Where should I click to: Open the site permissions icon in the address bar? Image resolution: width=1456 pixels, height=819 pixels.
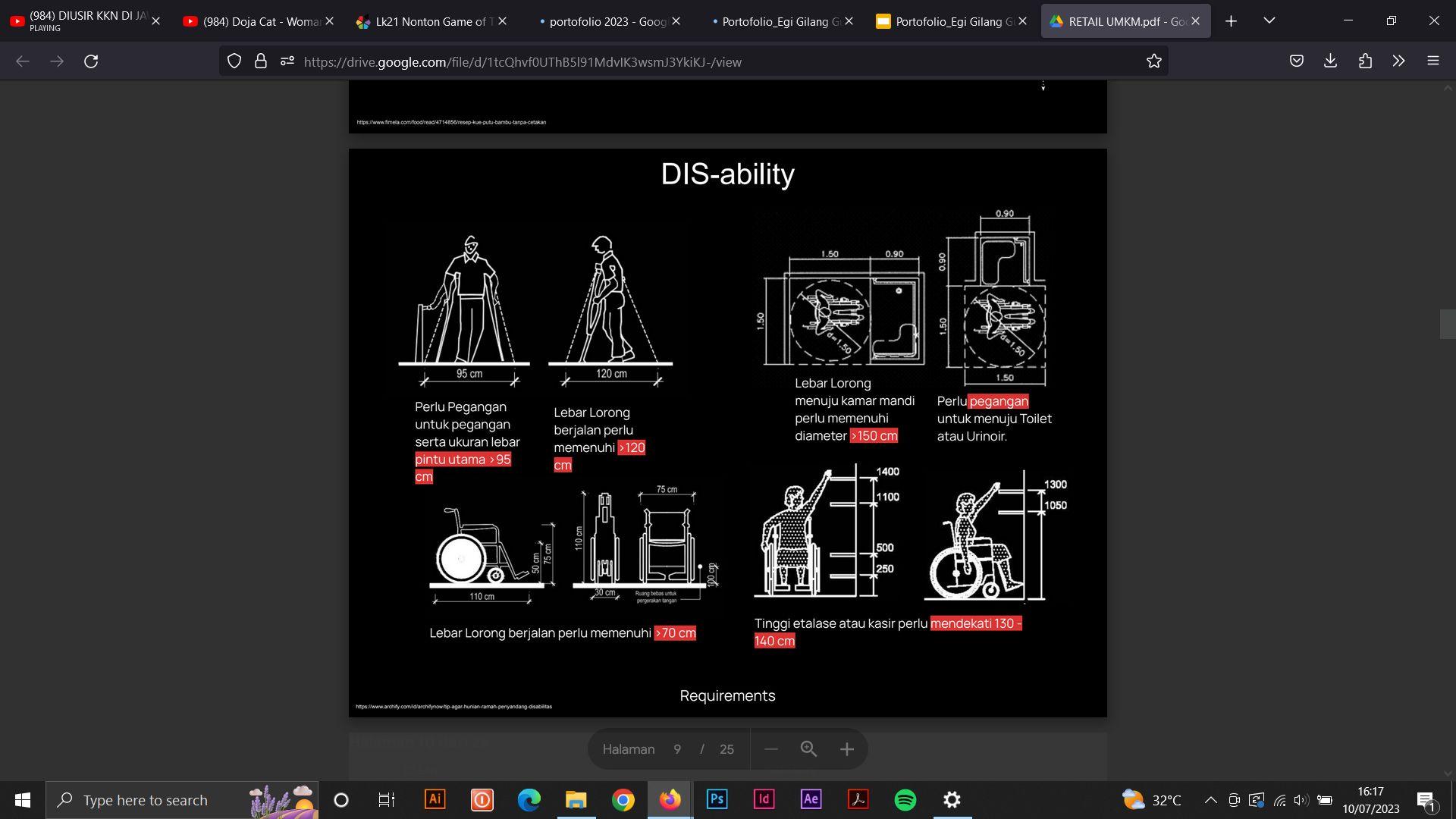287,61
